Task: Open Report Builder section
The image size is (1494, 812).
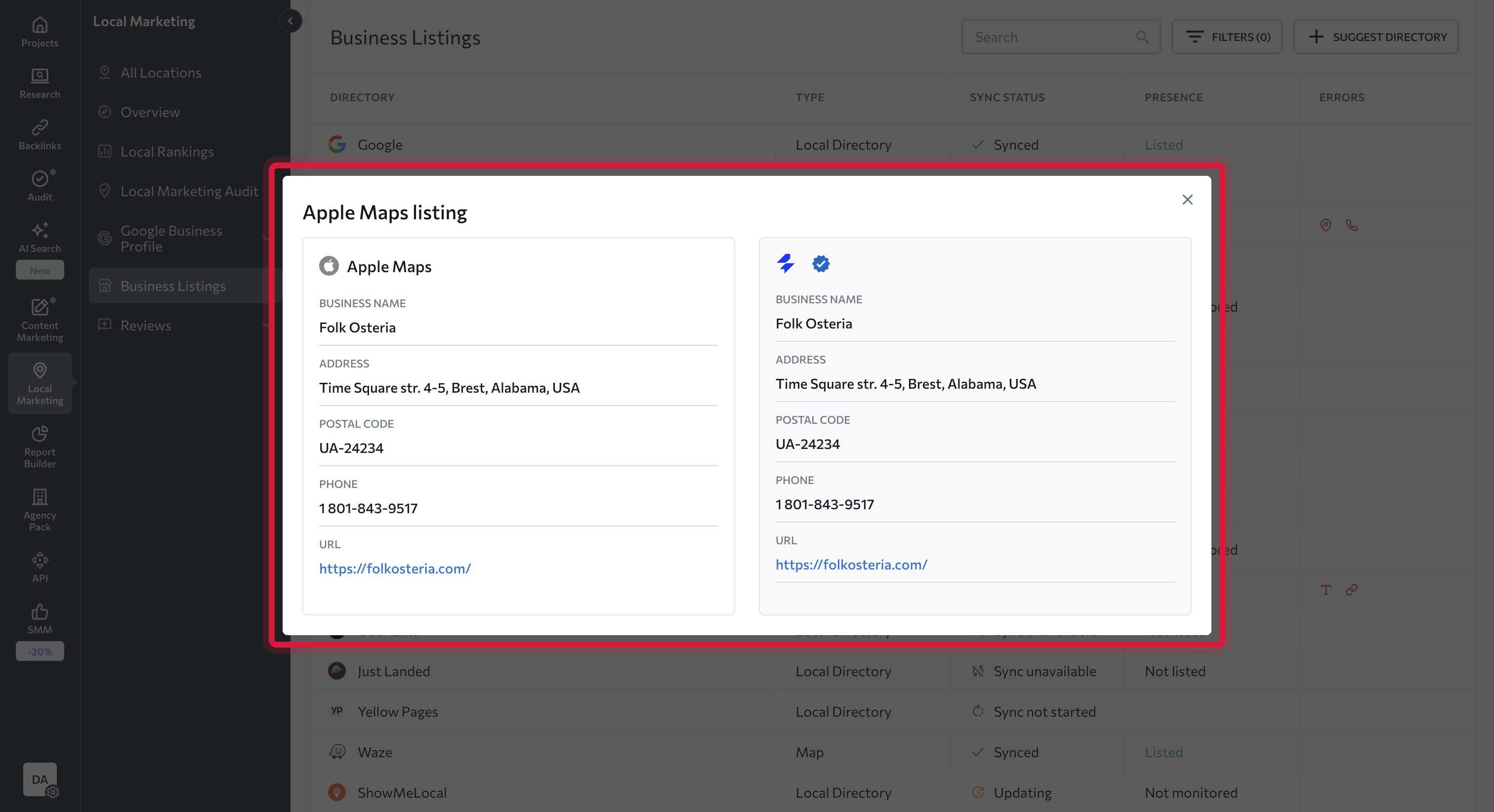Action: tap(40, 446)
